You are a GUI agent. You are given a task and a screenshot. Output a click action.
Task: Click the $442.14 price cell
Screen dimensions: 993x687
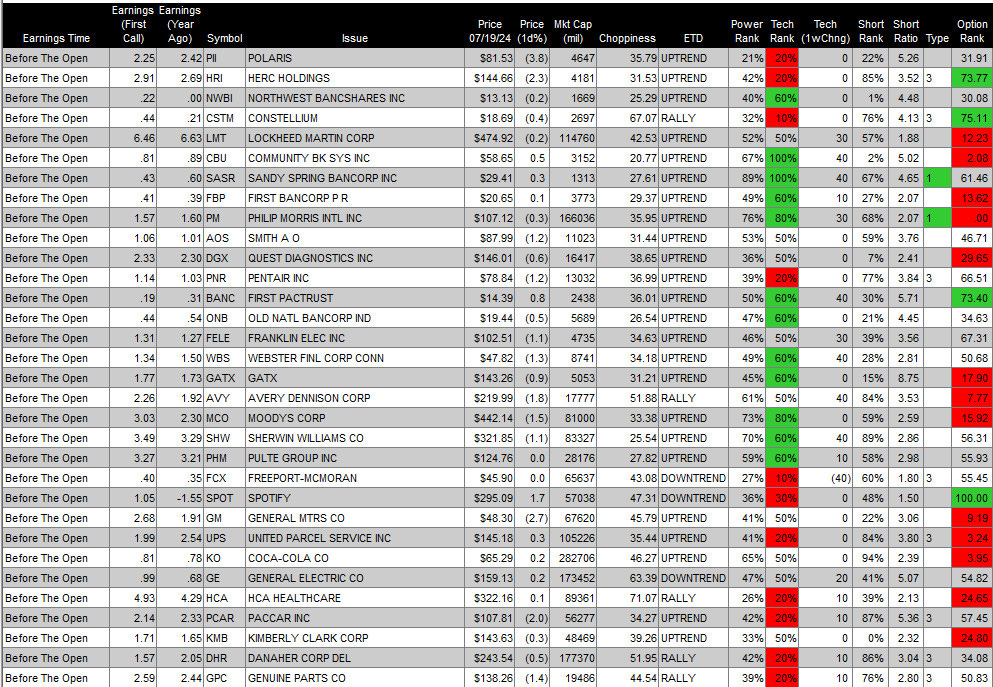pyautogui.click(x=489, y=419)
